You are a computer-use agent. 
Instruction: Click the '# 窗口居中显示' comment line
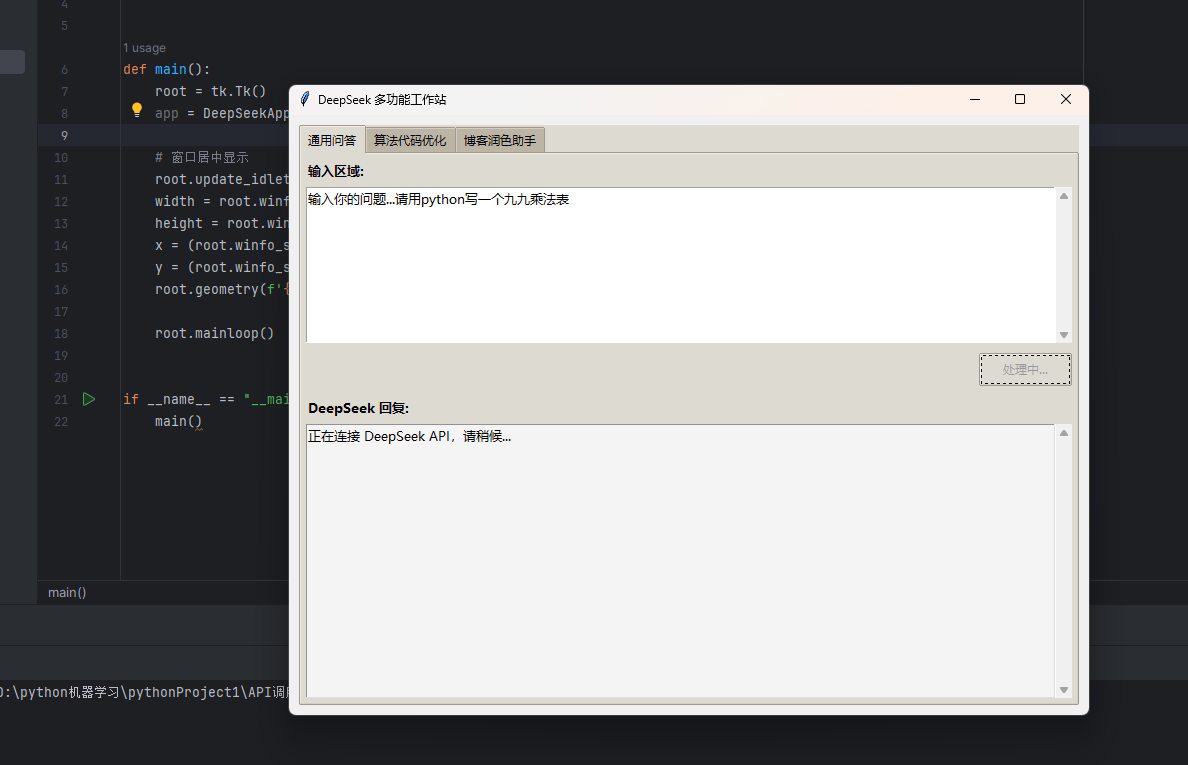pyautogui.click(x=202, y=158)
